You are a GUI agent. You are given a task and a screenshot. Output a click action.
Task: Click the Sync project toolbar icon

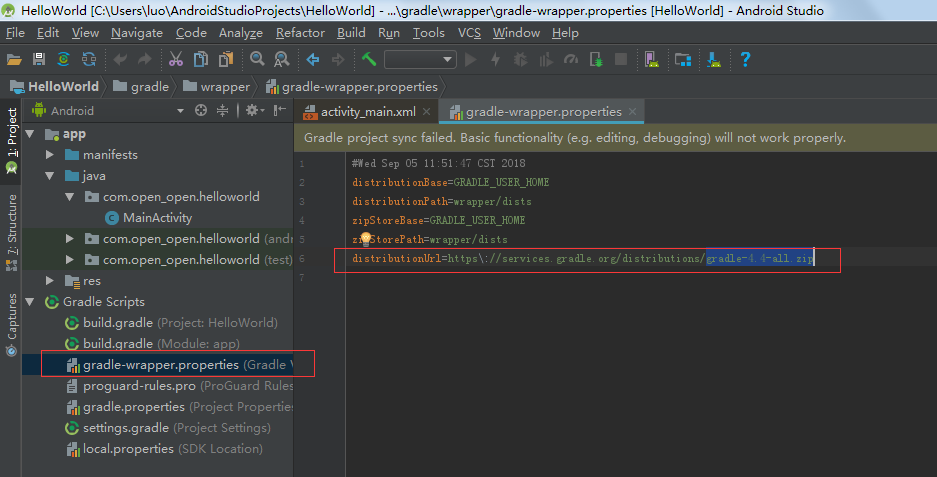(63, 59)
